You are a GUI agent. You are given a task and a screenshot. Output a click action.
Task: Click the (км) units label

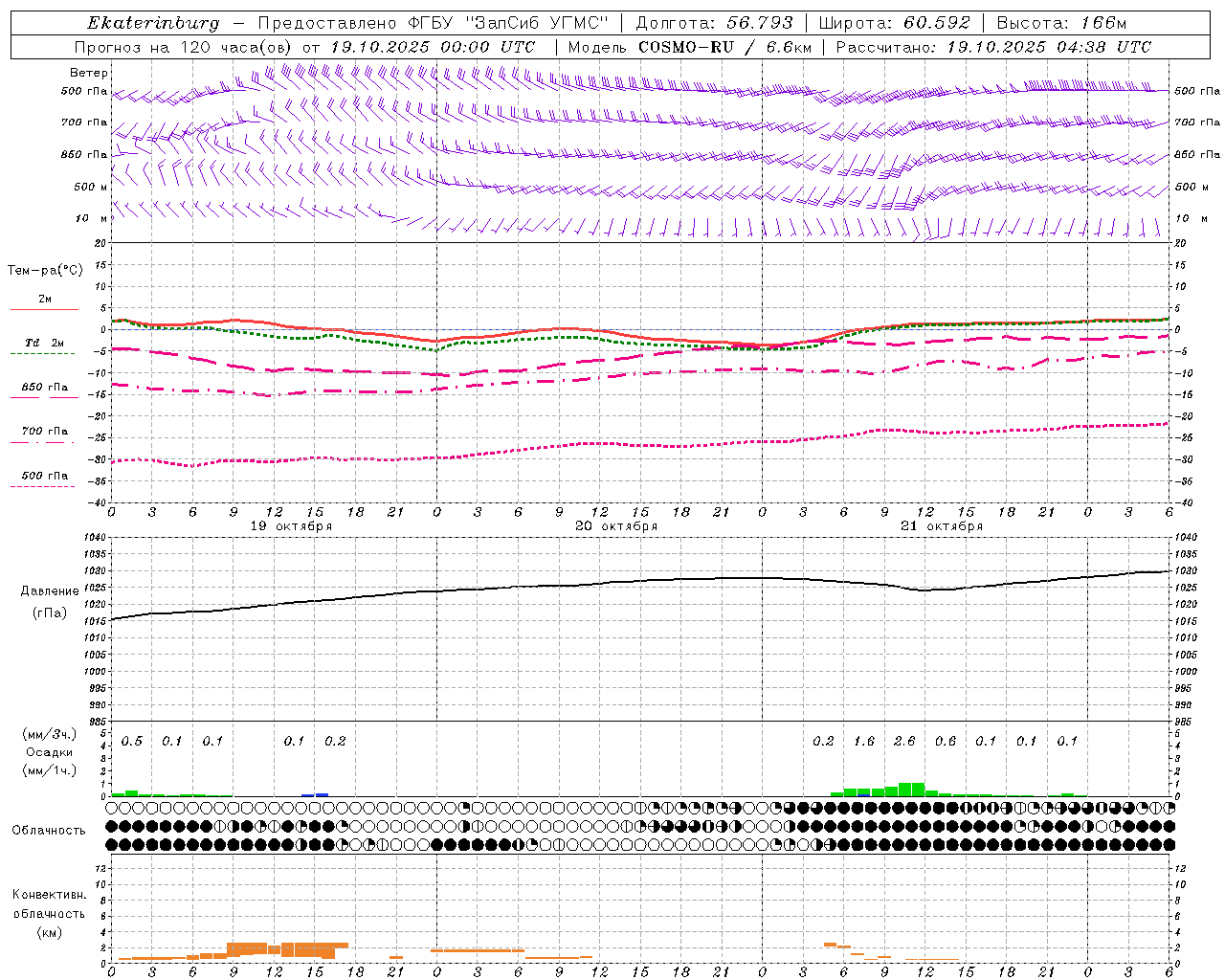click(x=49, y=932)
